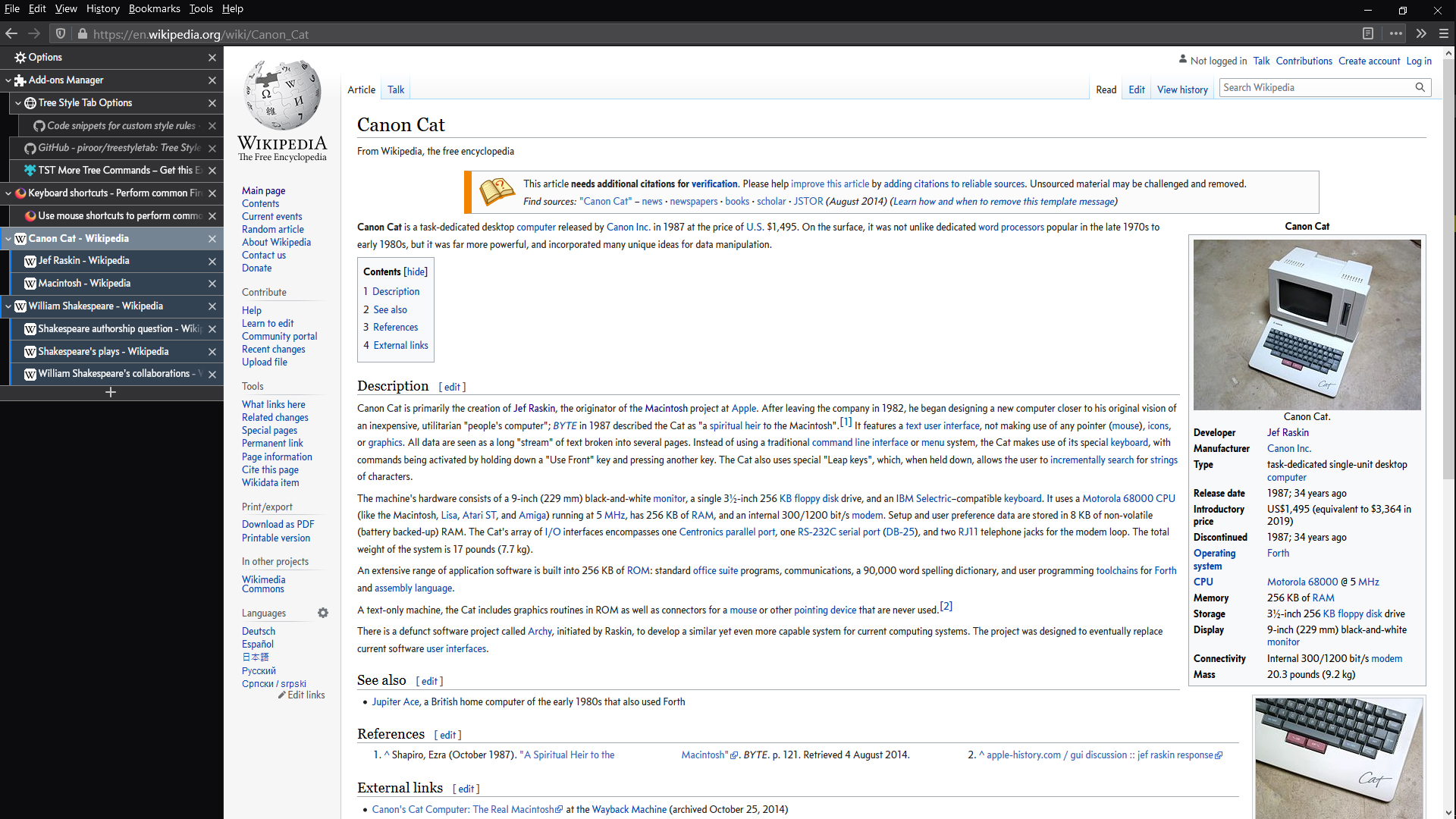Open the Bookmarks menu

click(154, 8)
